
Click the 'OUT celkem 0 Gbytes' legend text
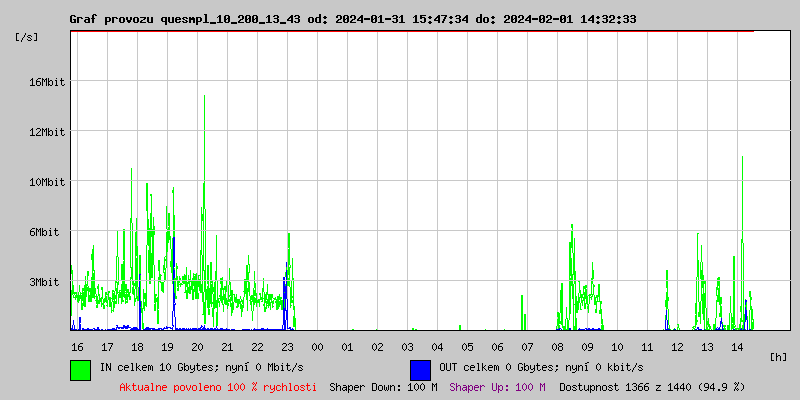[541, 367]
